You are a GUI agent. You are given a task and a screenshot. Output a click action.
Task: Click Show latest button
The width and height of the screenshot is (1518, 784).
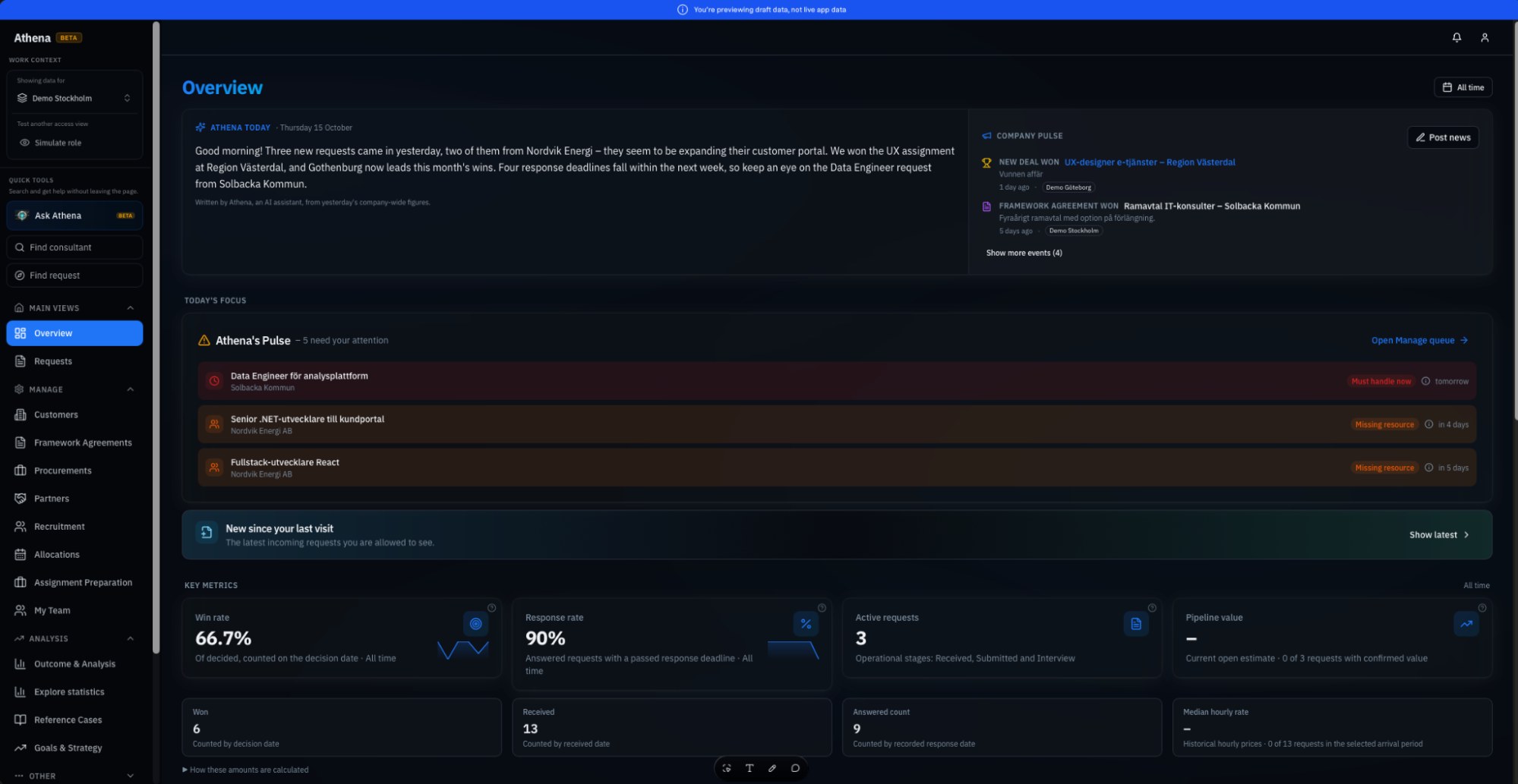[1439, 534]
